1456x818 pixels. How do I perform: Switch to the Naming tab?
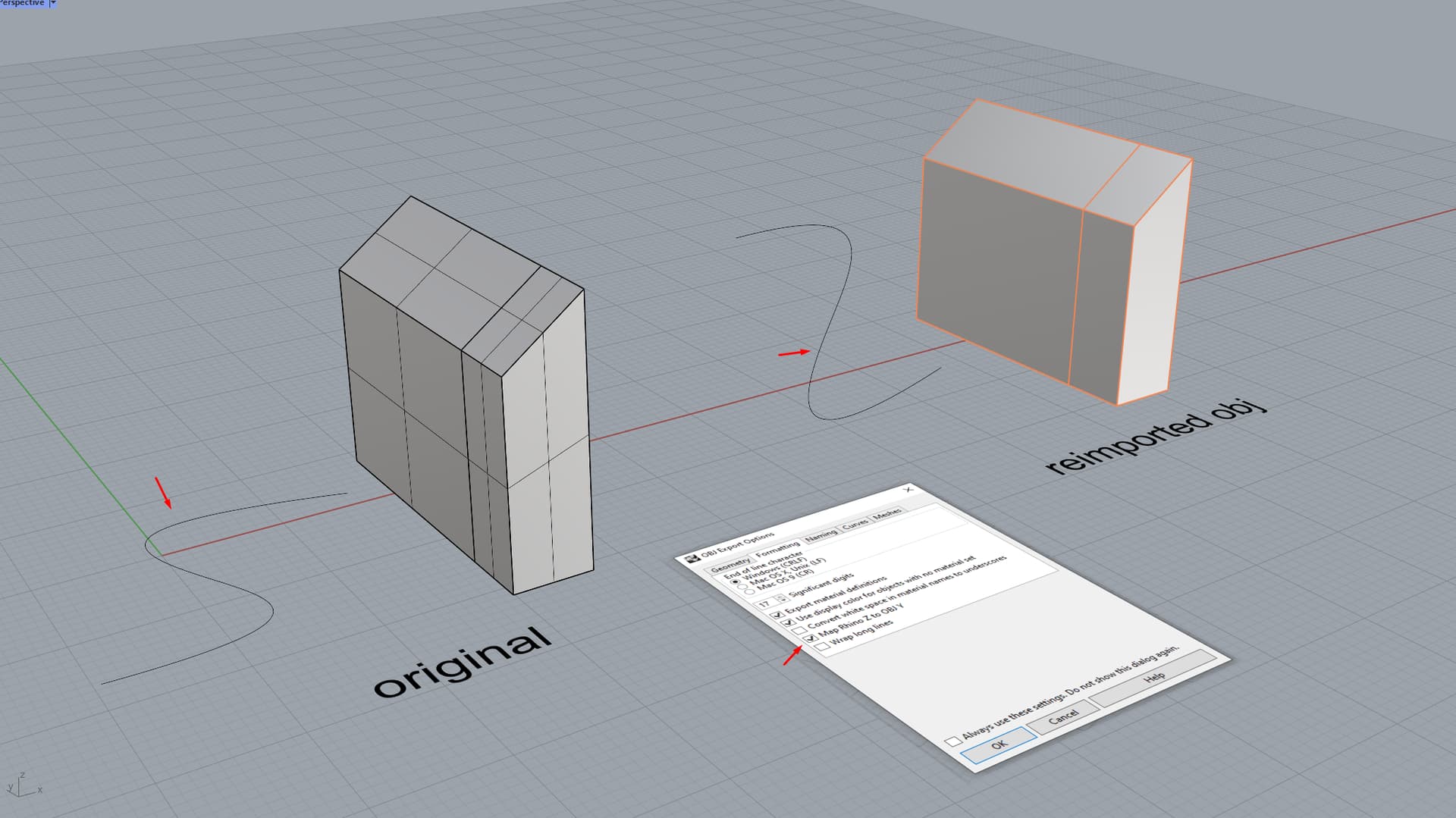(821, 534)
